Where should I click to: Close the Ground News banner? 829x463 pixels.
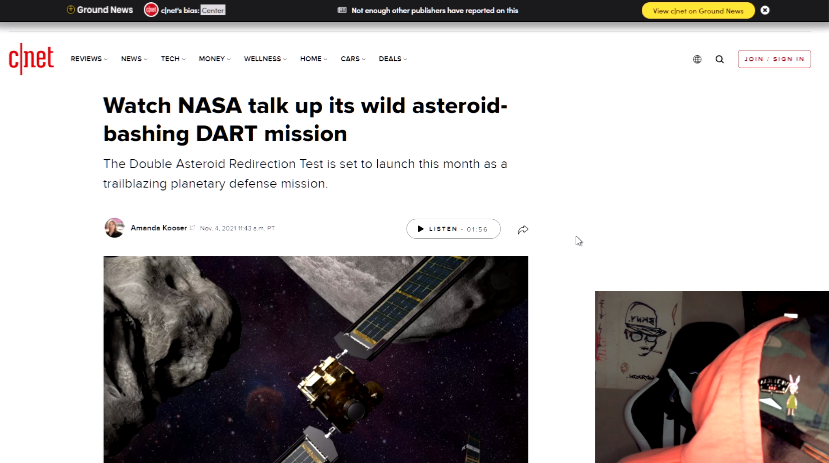pos(765,10)
